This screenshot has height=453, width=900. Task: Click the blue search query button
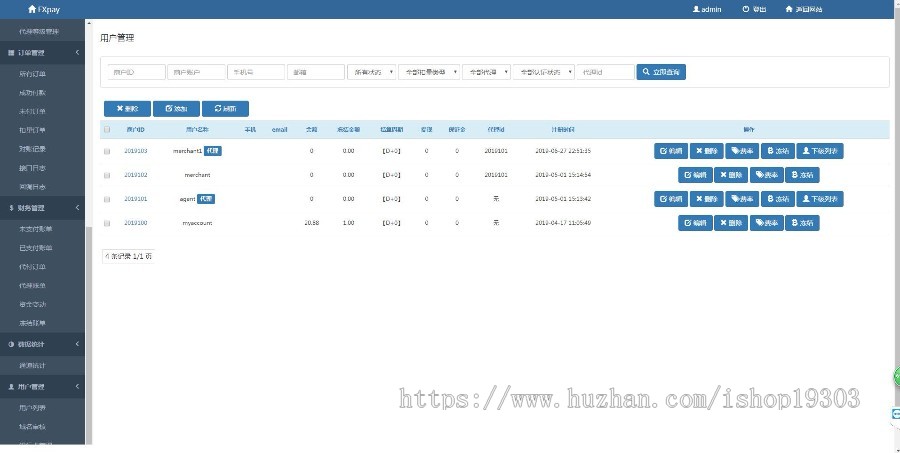[661, 72]
